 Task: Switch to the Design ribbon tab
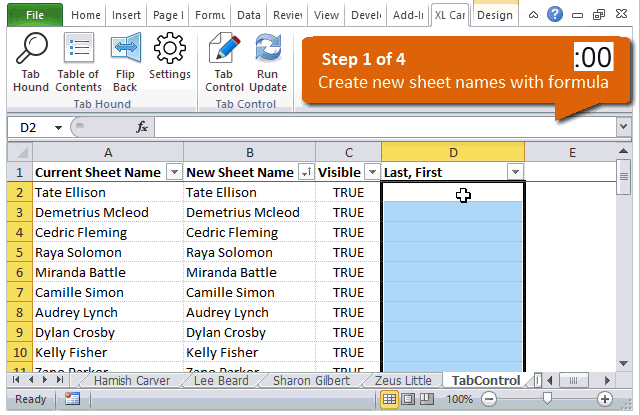[494, 15]
